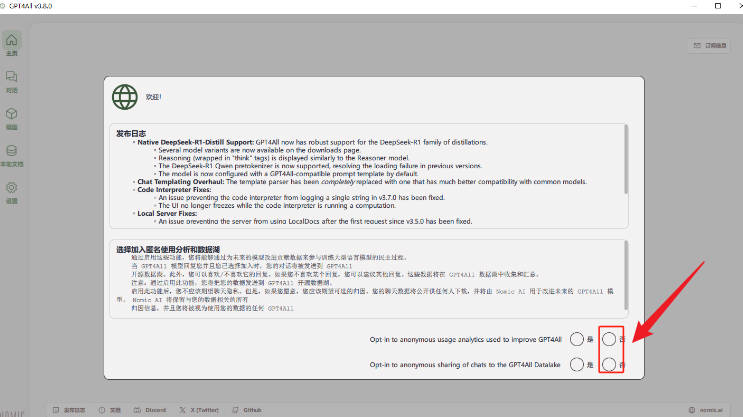Click 'Local Server Fixes' heading
The width and height of the screenshot is (743, 417).
pyautogui.click(x=167, y=213)
